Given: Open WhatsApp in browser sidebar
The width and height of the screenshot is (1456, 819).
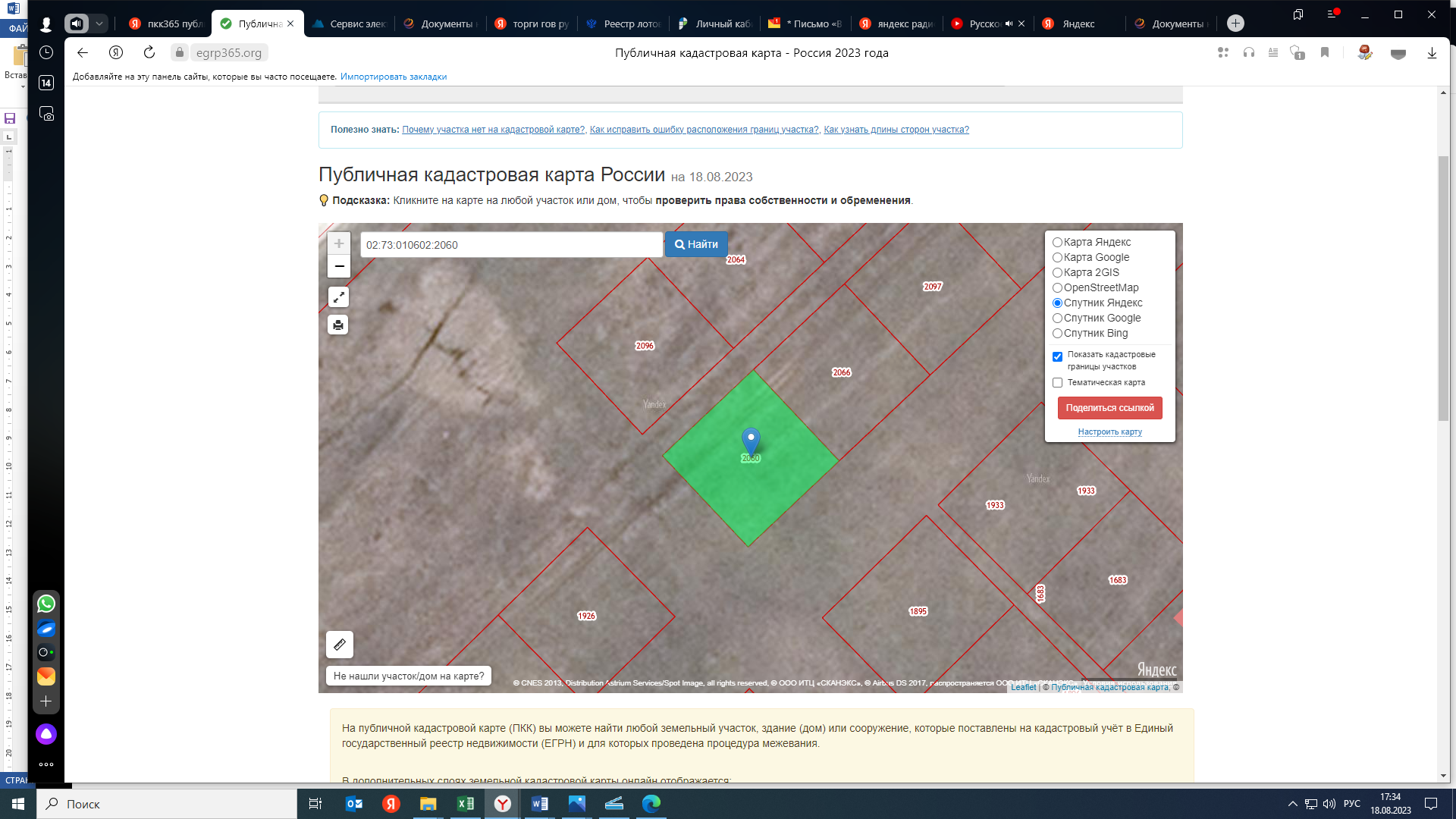Looking at the screenshot, I should 46,604.
